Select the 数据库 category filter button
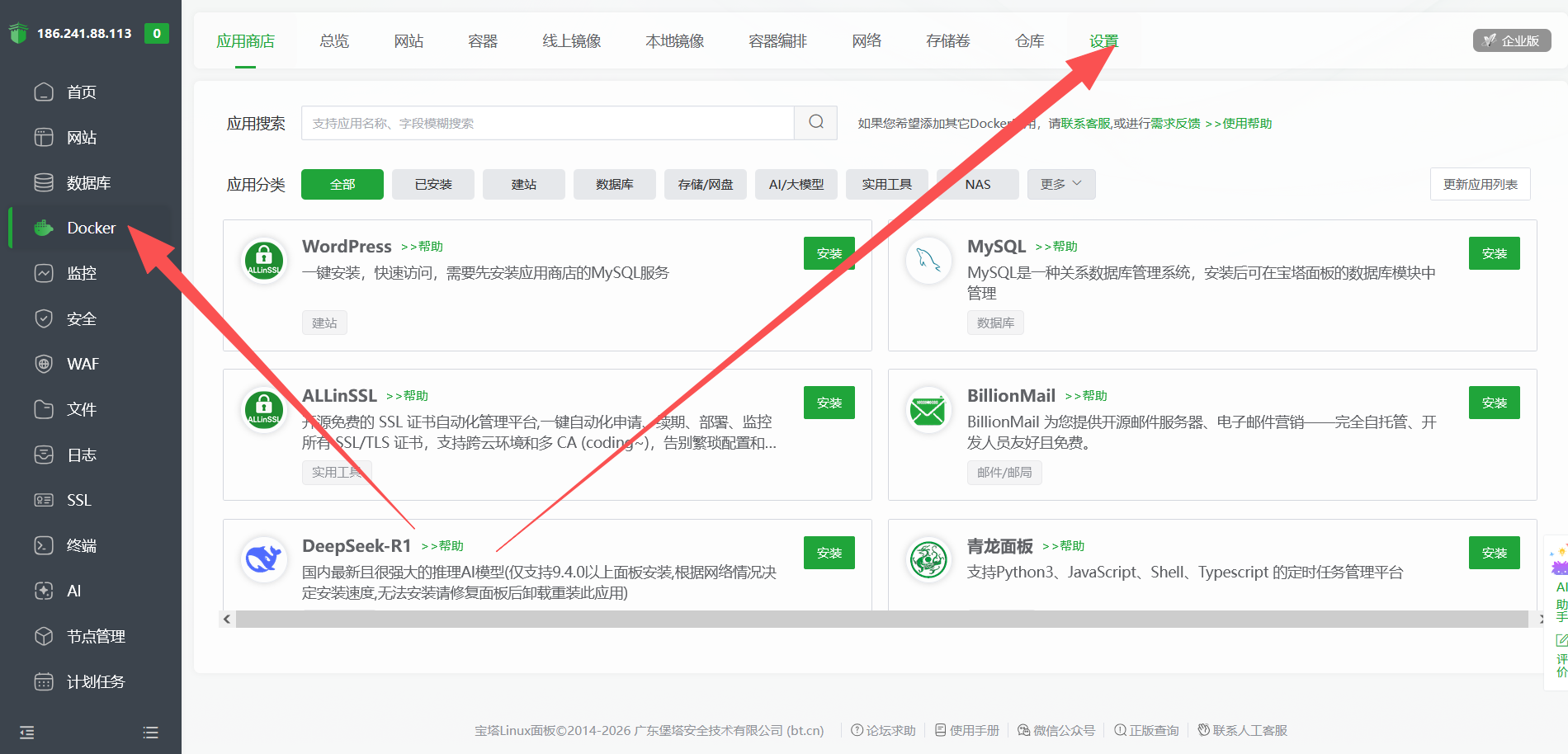Image resolution: width=1568 pixels, height=754 pixels. pyautogui.click(x=615, y=184)
